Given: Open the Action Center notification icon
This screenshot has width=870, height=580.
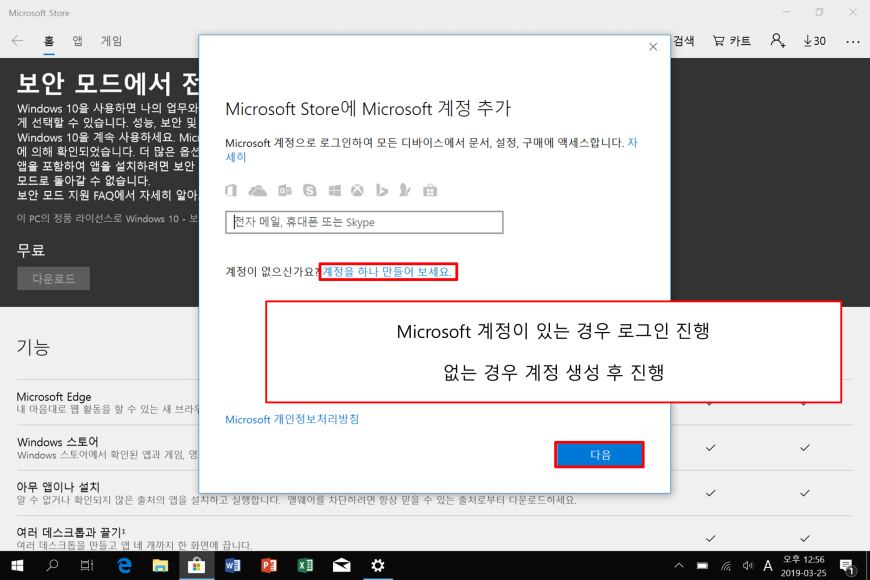Looking at the screenshot, I should (x=847, y=566).
